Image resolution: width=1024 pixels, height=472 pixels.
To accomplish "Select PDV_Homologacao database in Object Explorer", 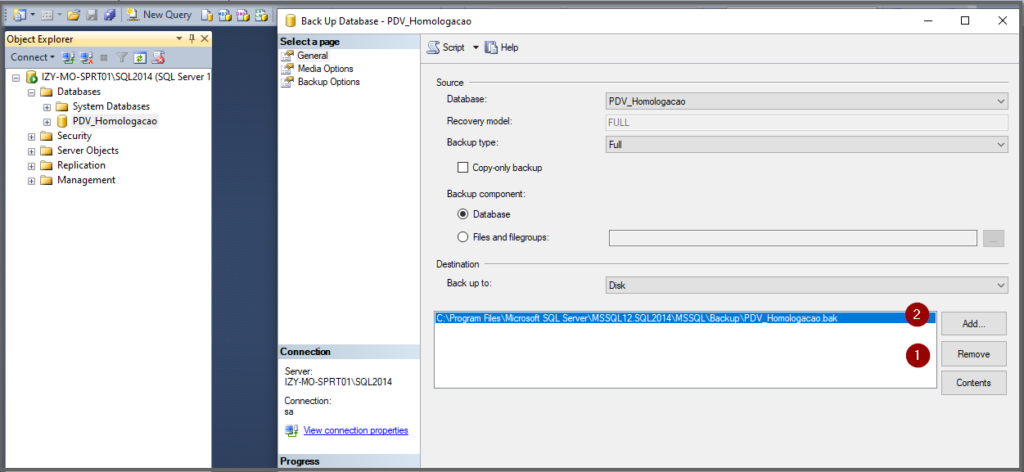I will click(x=115, y=121).
